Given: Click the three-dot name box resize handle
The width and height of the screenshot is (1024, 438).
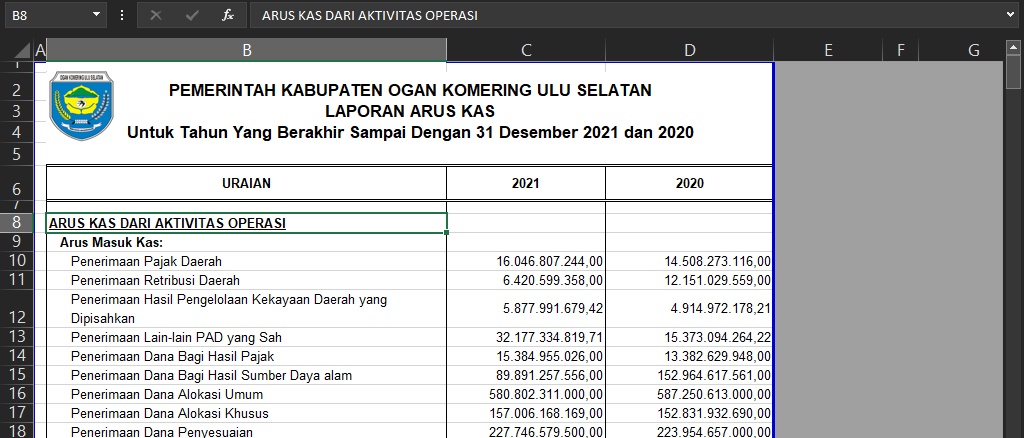Looking at the screenshot, I should 122,15.
